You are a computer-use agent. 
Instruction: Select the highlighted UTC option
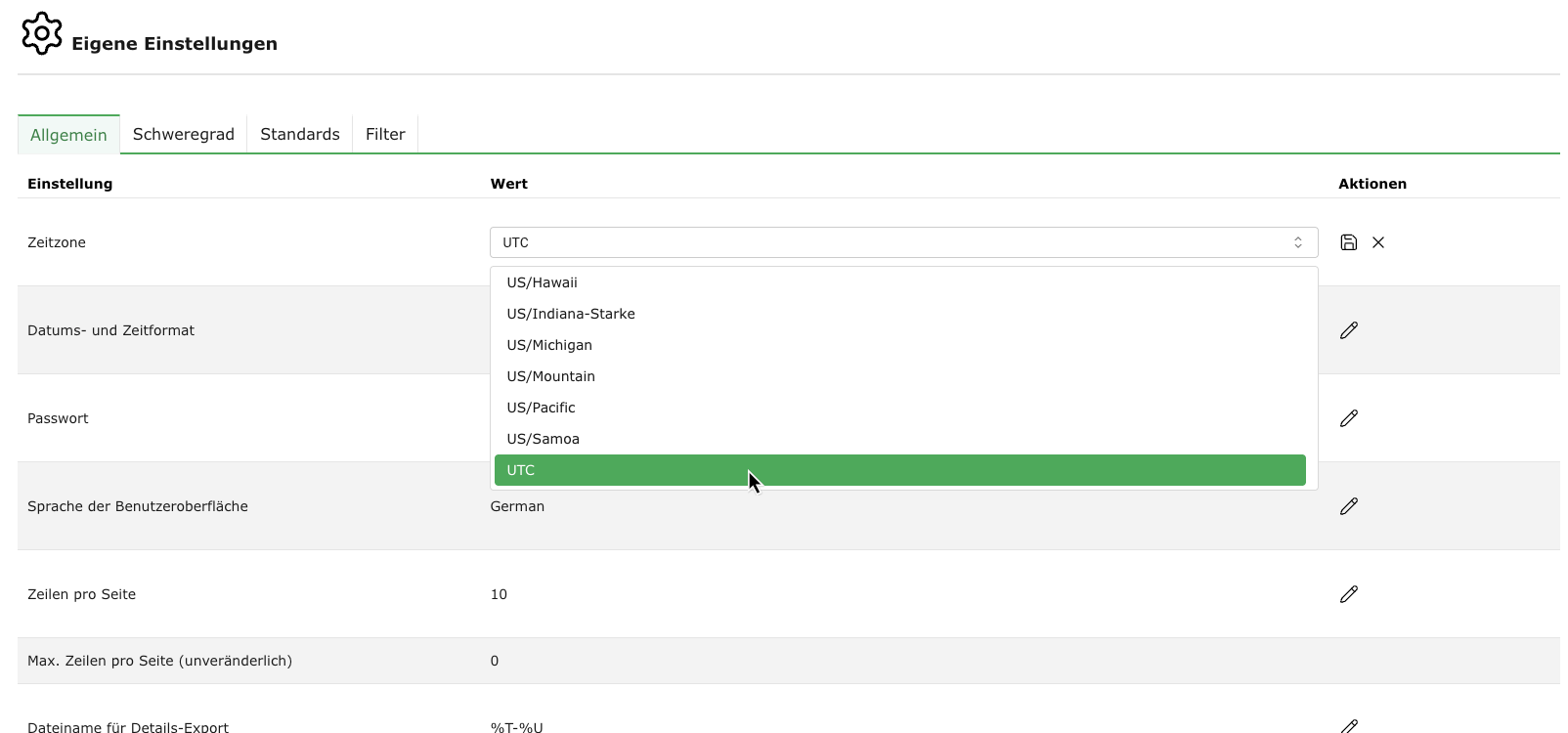899,470
